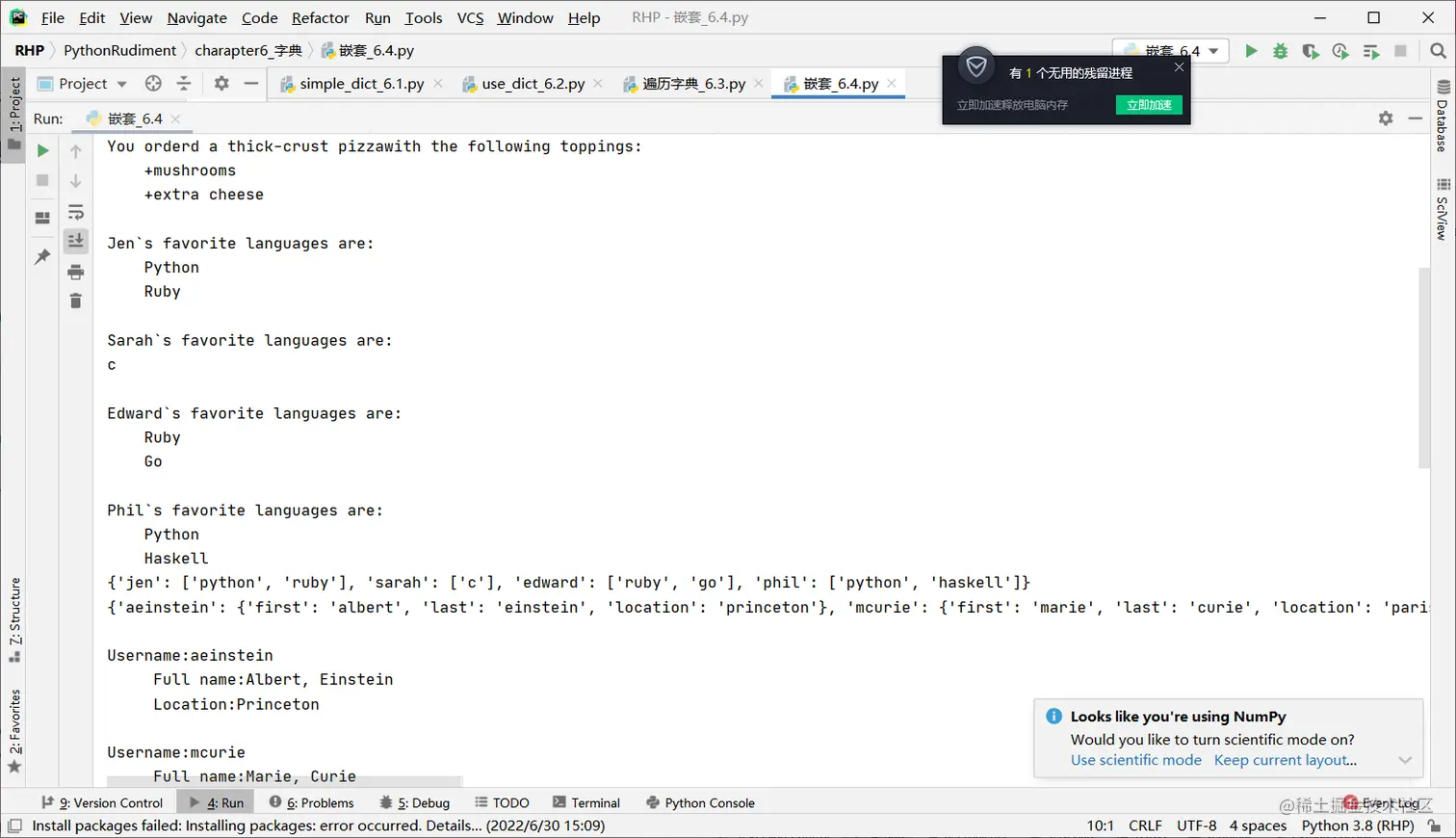This screenshot has width=1456, height=838.
Task: Open Run panel settings gear
Action: (x=1386, y=118)
